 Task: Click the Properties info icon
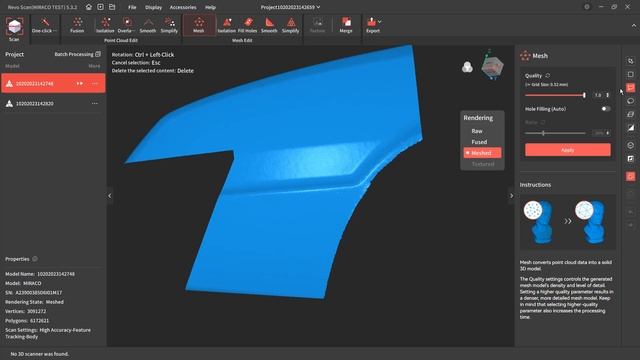tap(35, 259)
